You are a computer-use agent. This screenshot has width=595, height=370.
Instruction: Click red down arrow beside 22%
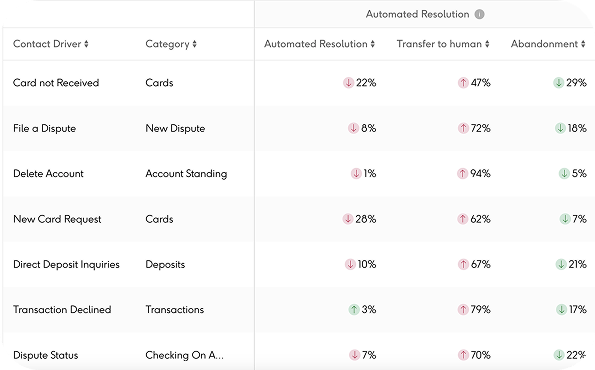(x=348, y=83)
